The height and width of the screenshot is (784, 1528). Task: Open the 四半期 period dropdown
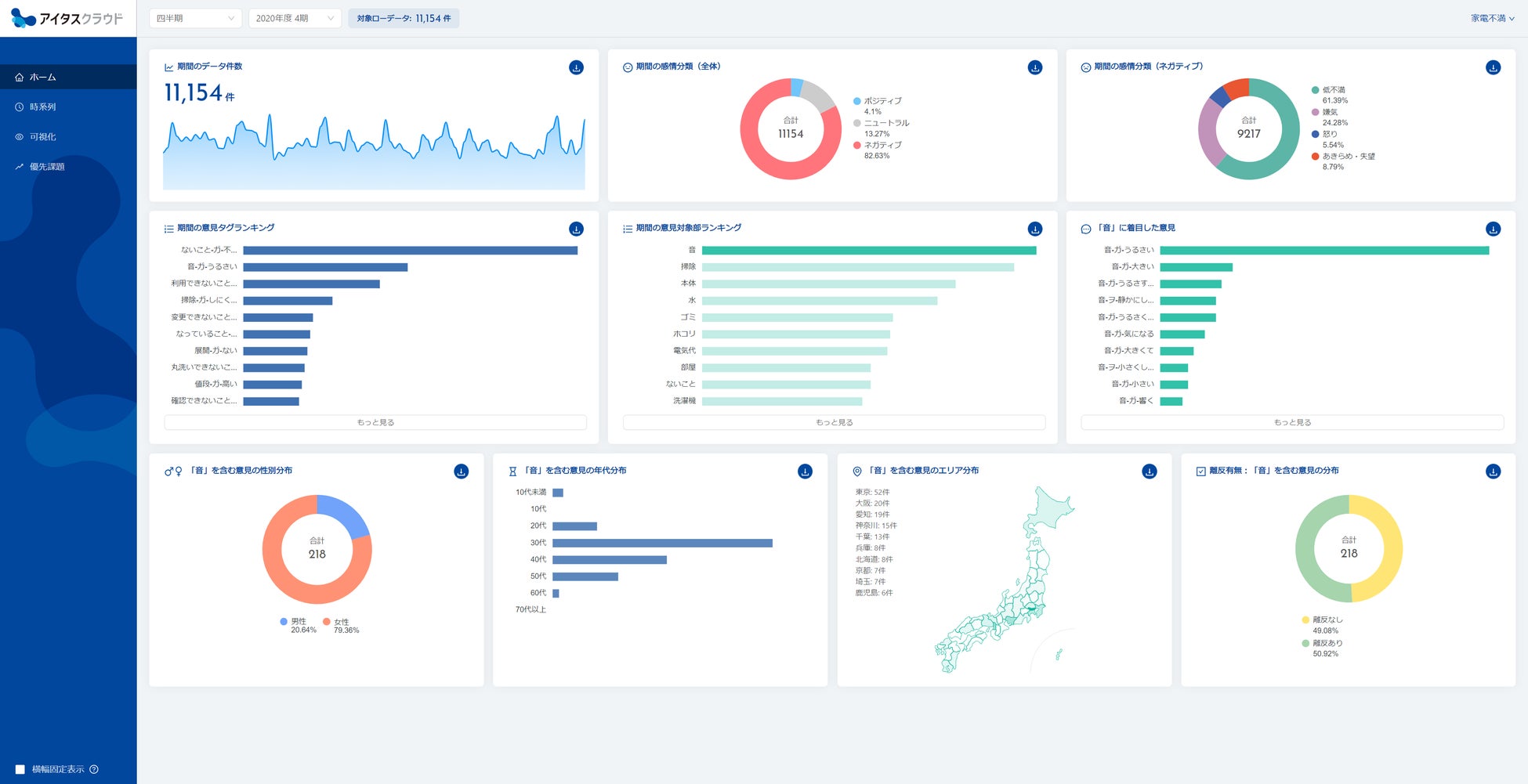[x=195, y=18]
